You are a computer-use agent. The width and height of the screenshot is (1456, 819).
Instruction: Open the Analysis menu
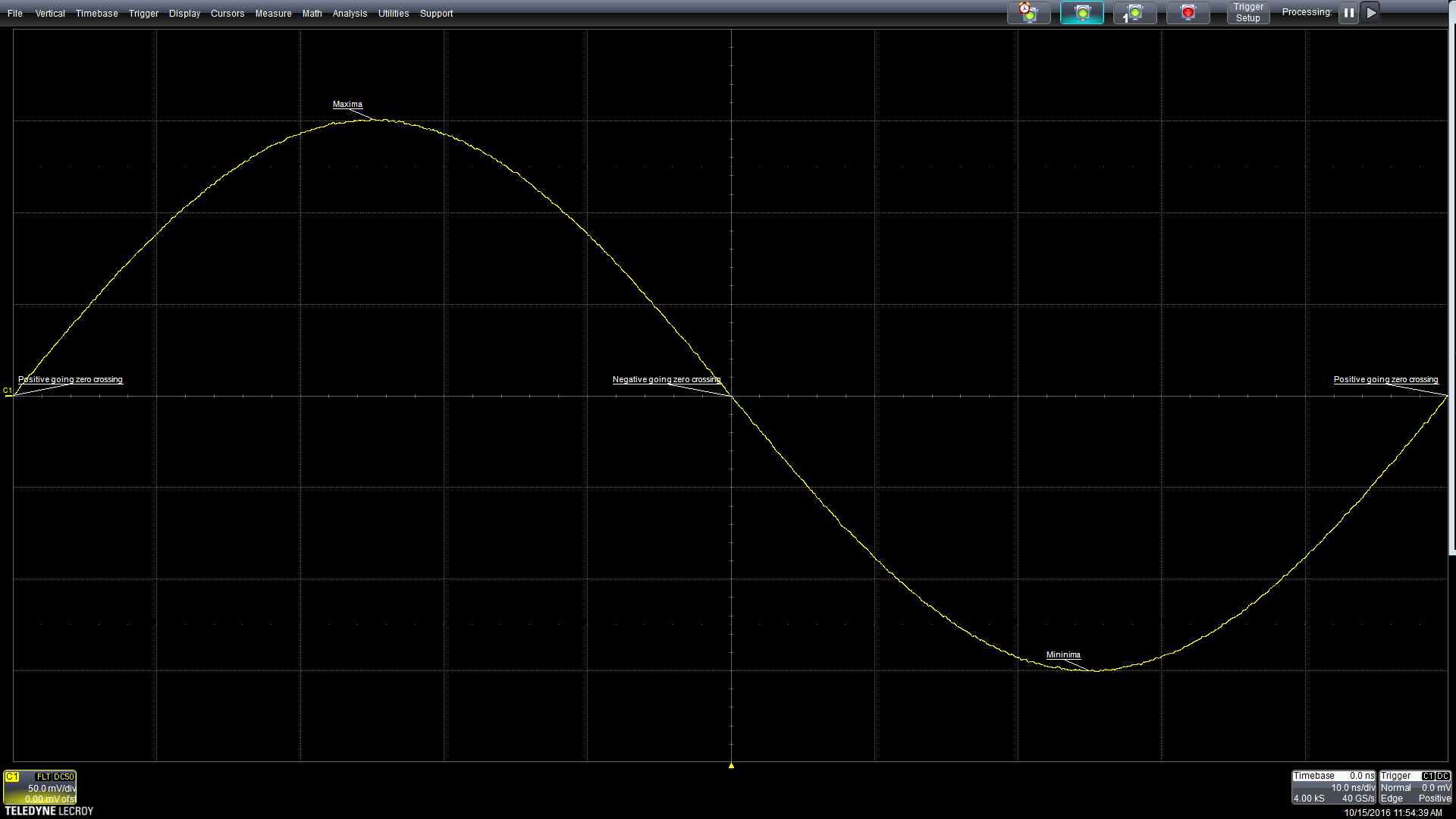[350, 14]
